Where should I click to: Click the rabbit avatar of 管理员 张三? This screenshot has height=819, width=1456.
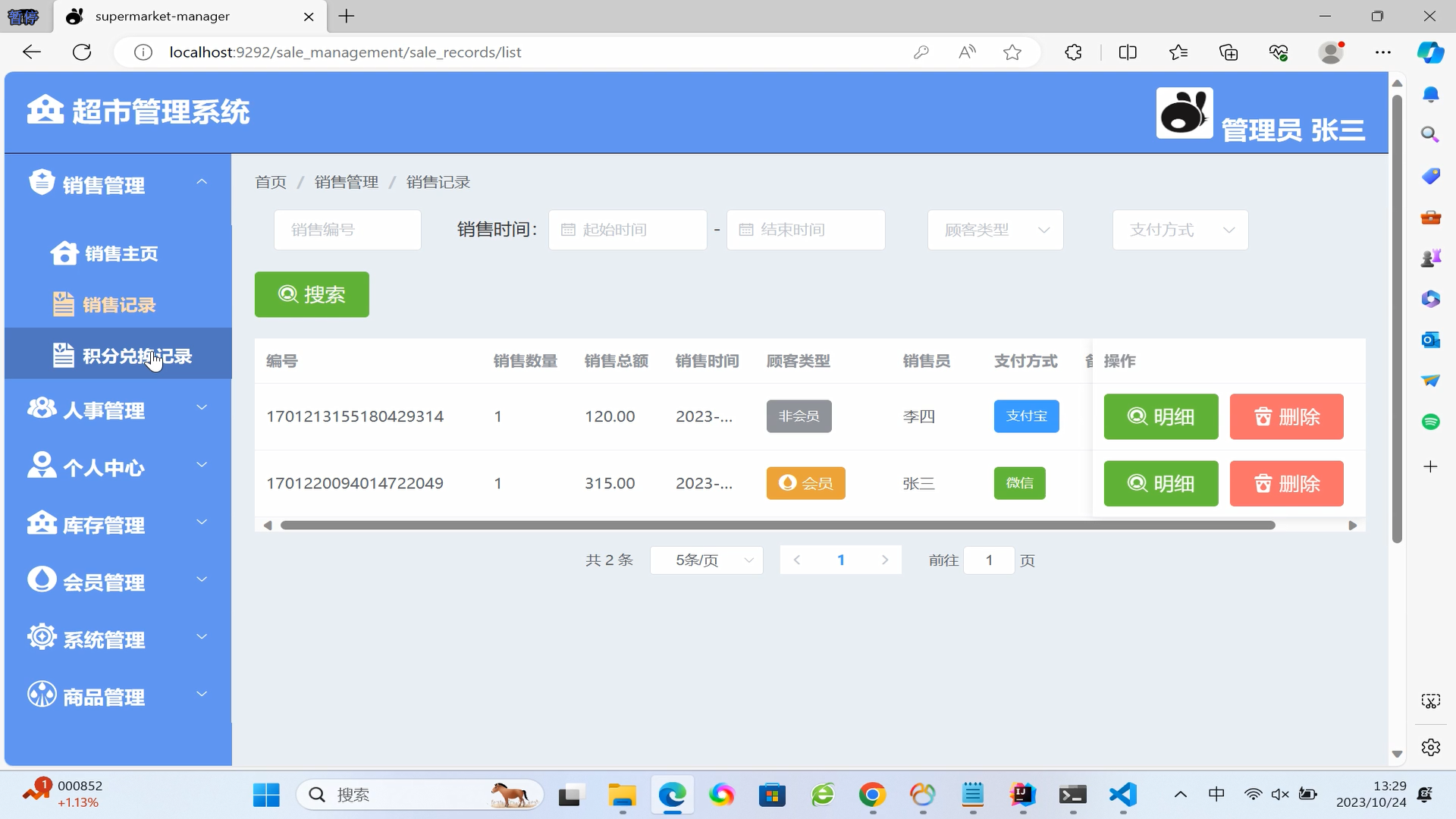[1184, 113]
